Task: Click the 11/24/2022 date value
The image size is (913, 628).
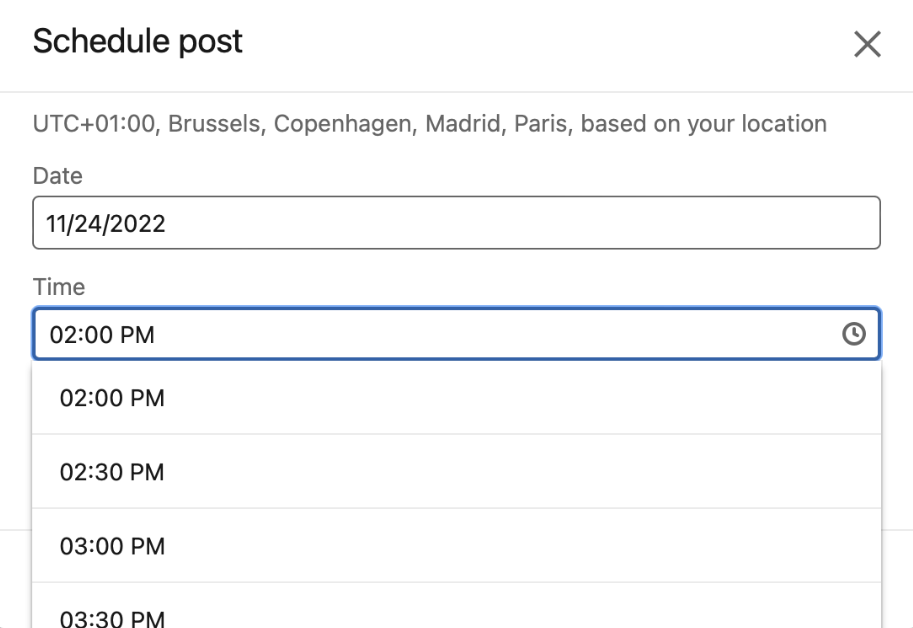Action: [x=106, y=223]
